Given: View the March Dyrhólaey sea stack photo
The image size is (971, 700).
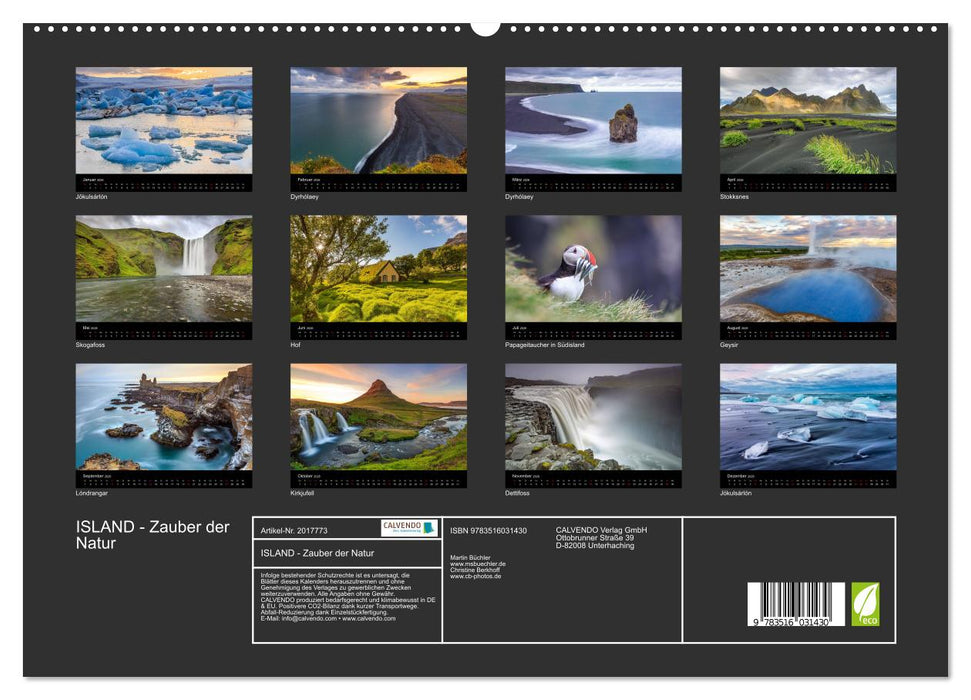Looking at the screenshot, I should coord(590,120).
